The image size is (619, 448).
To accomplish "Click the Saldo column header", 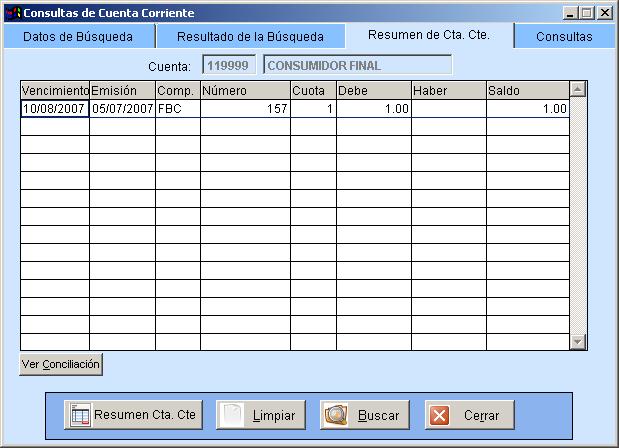I will coord(526,91).
